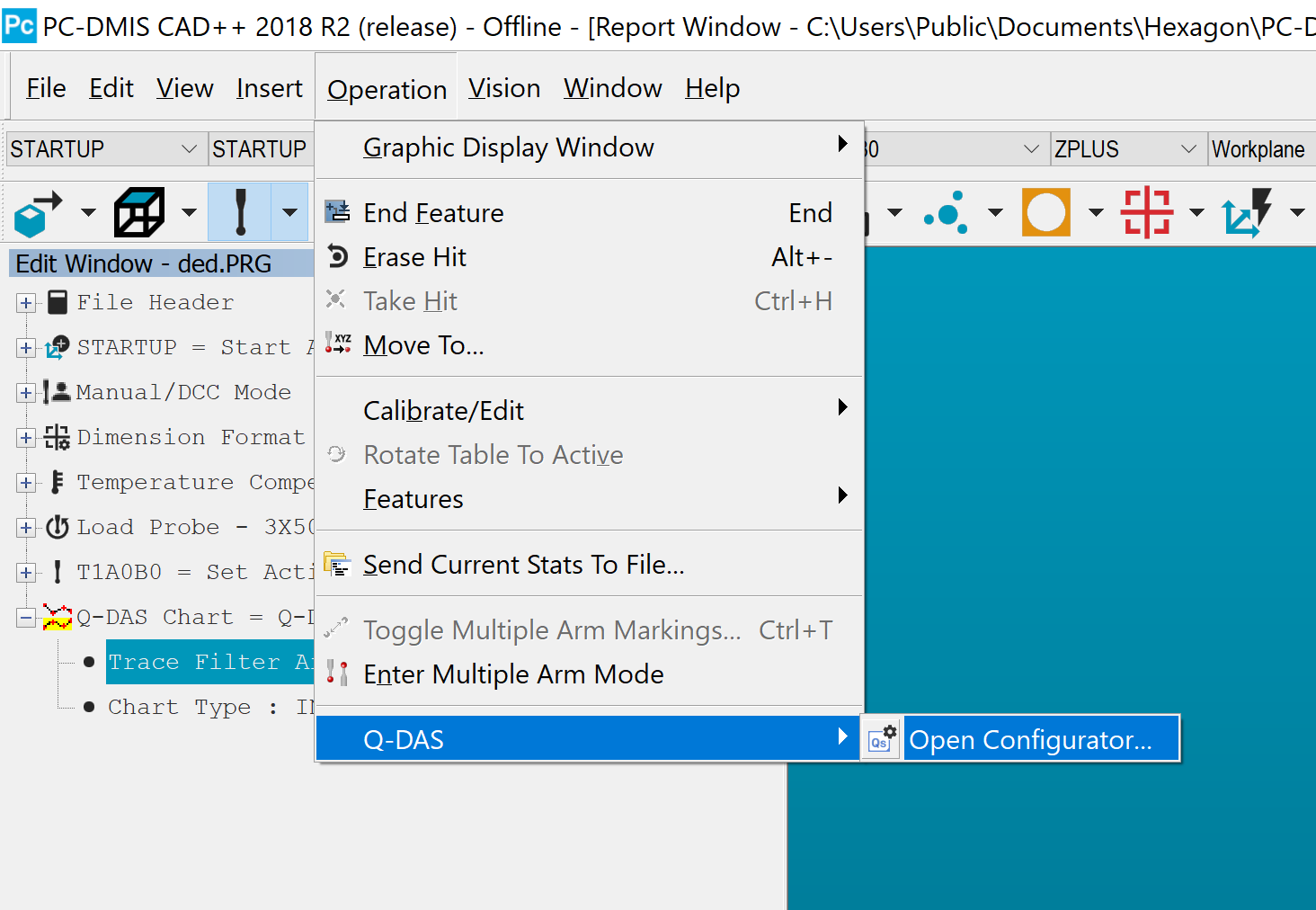Expand the File Header tree item
The image size is (1316, 910).
25,302
